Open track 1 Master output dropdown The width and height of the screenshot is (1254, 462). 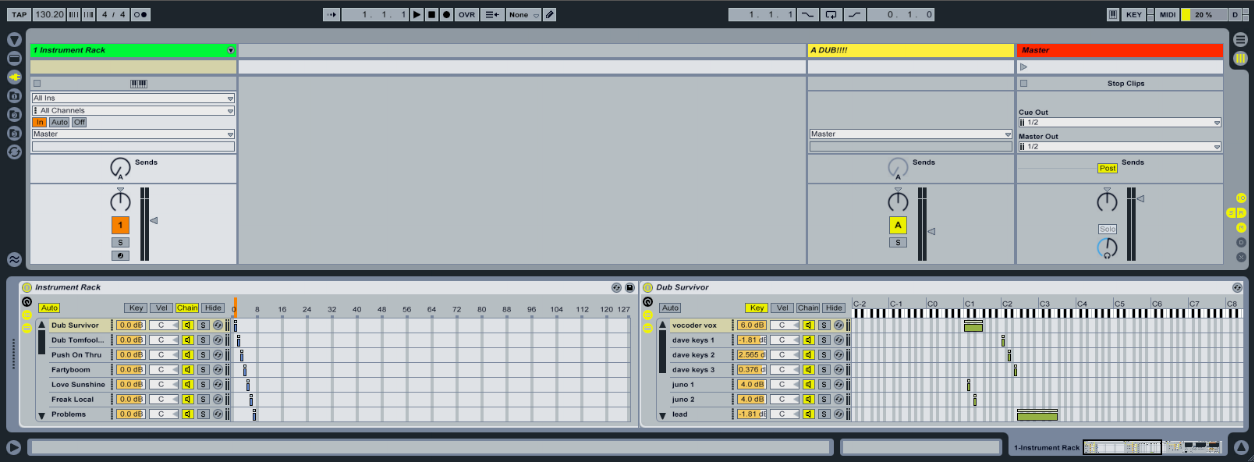[133, 134]
